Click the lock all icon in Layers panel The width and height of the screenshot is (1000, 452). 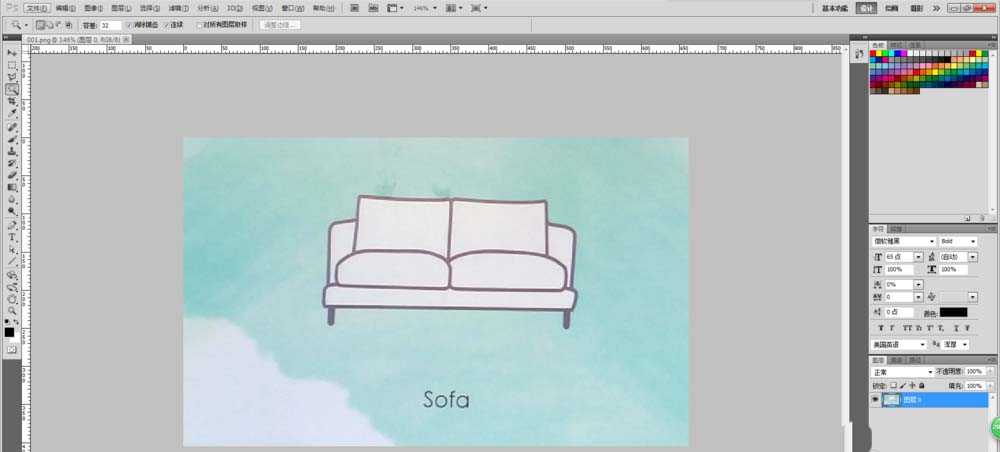(921, 385)
